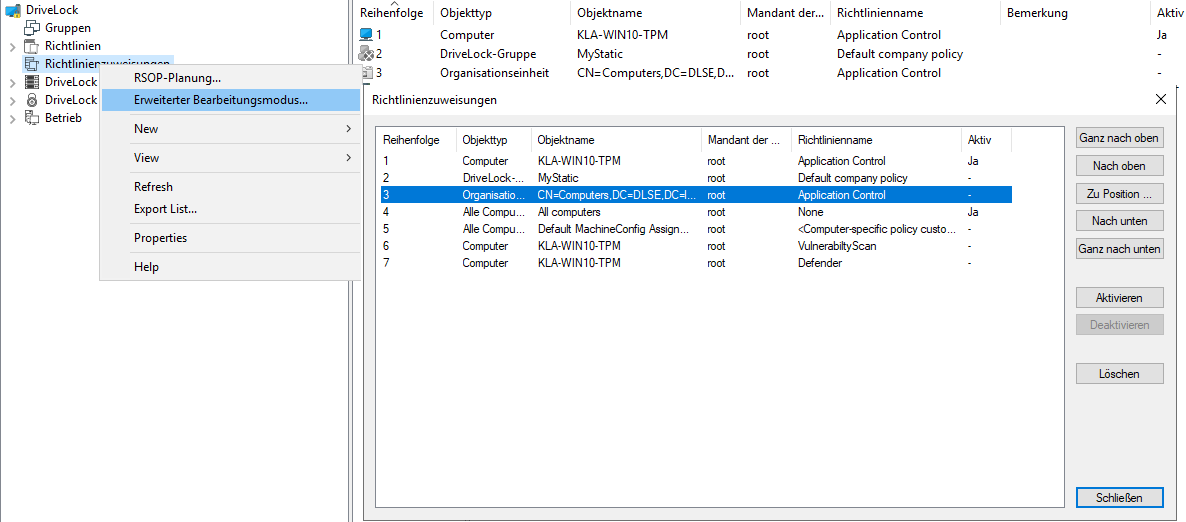
Task: Click the Betrieb tree icon
Action: point(32,117)
